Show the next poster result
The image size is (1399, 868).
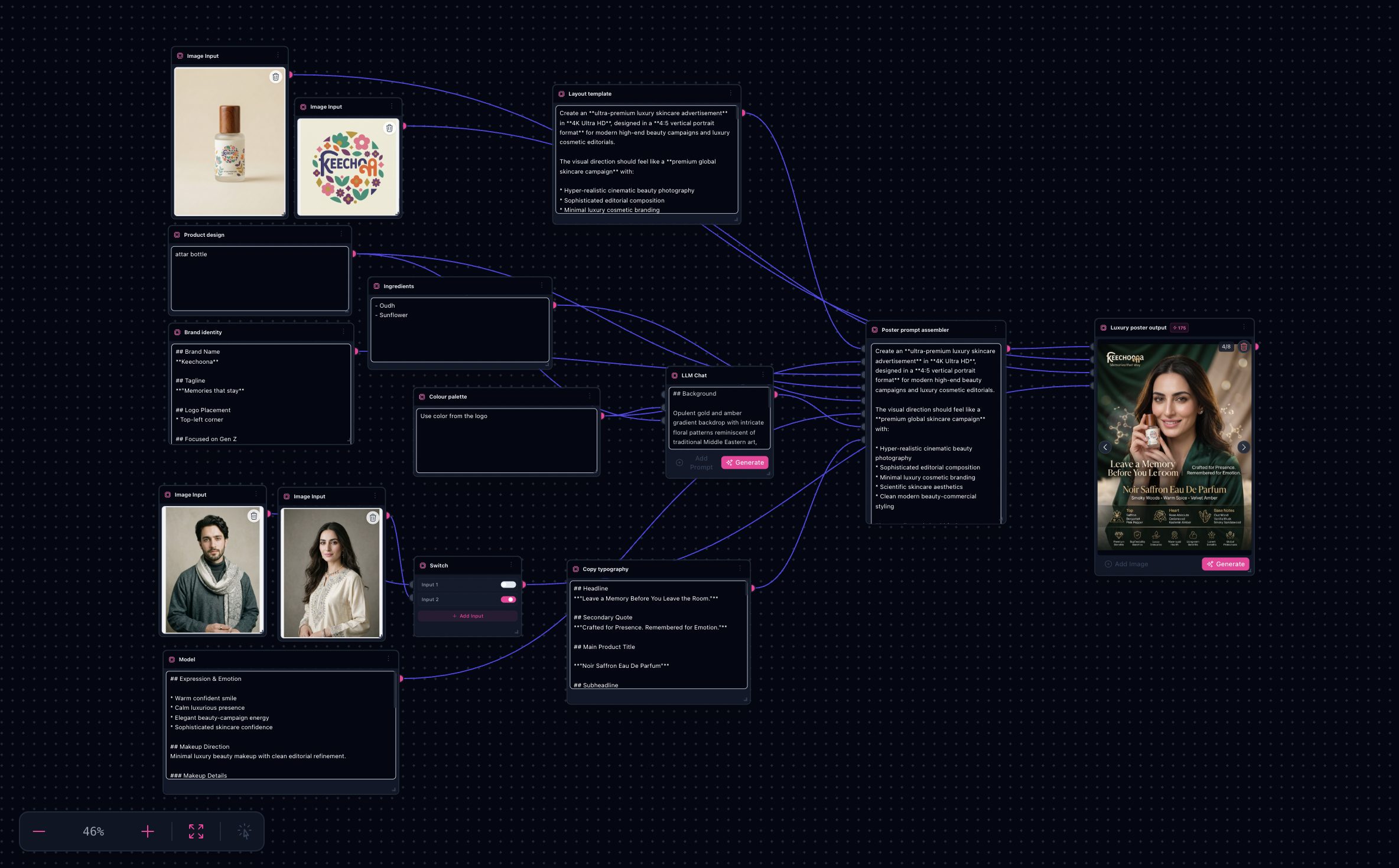pyautogui.click(x=1244, y=447)
